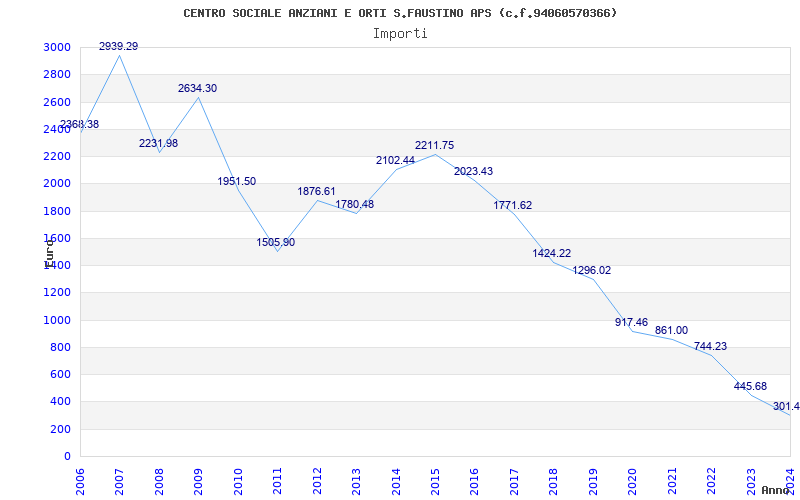800x500 pixels.
Task: Click the 0 y-axis tick label
Action: (67, 457)
